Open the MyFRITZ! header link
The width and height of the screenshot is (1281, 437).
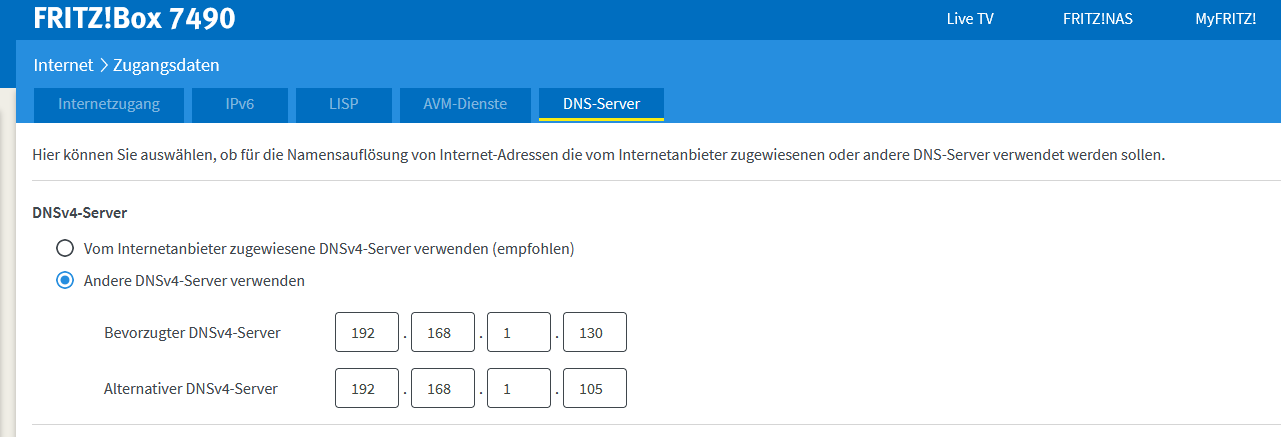pyautogui.click(x=1226, y=18)
